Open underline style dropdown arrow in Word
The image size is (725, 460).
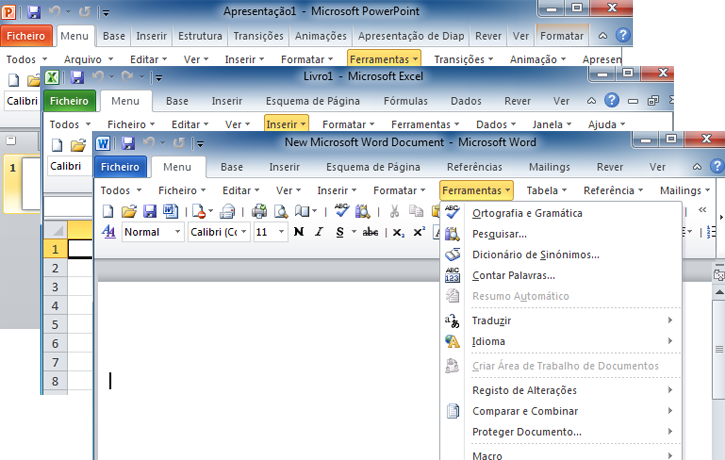pyautogui.click(x=354, y=232)
